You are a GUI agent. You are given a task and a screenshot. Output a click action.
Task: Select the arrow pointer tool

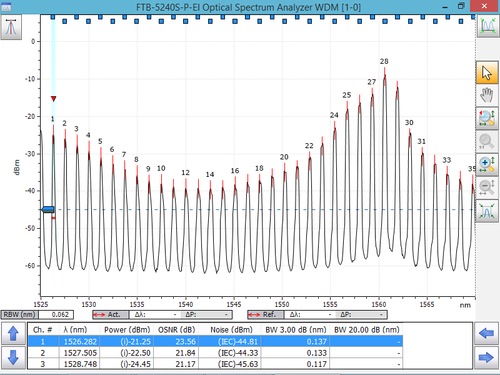(487, 72)
